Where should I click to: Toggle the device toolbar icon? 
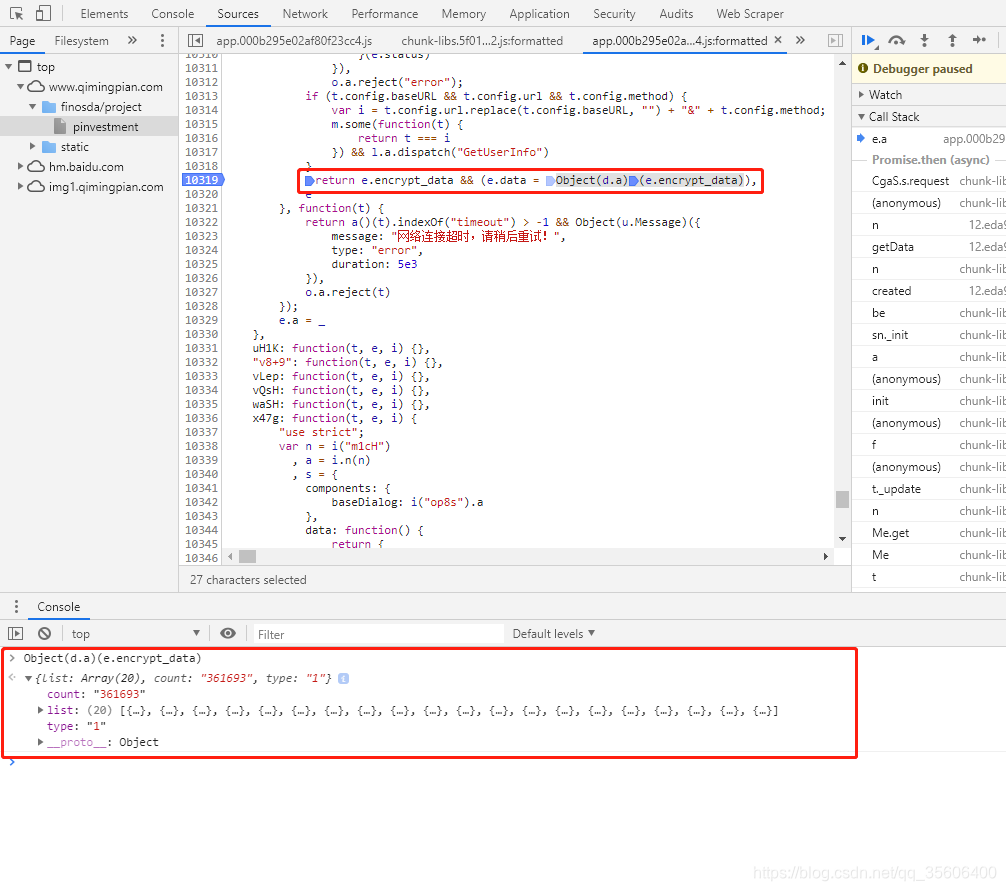(43, 13)
